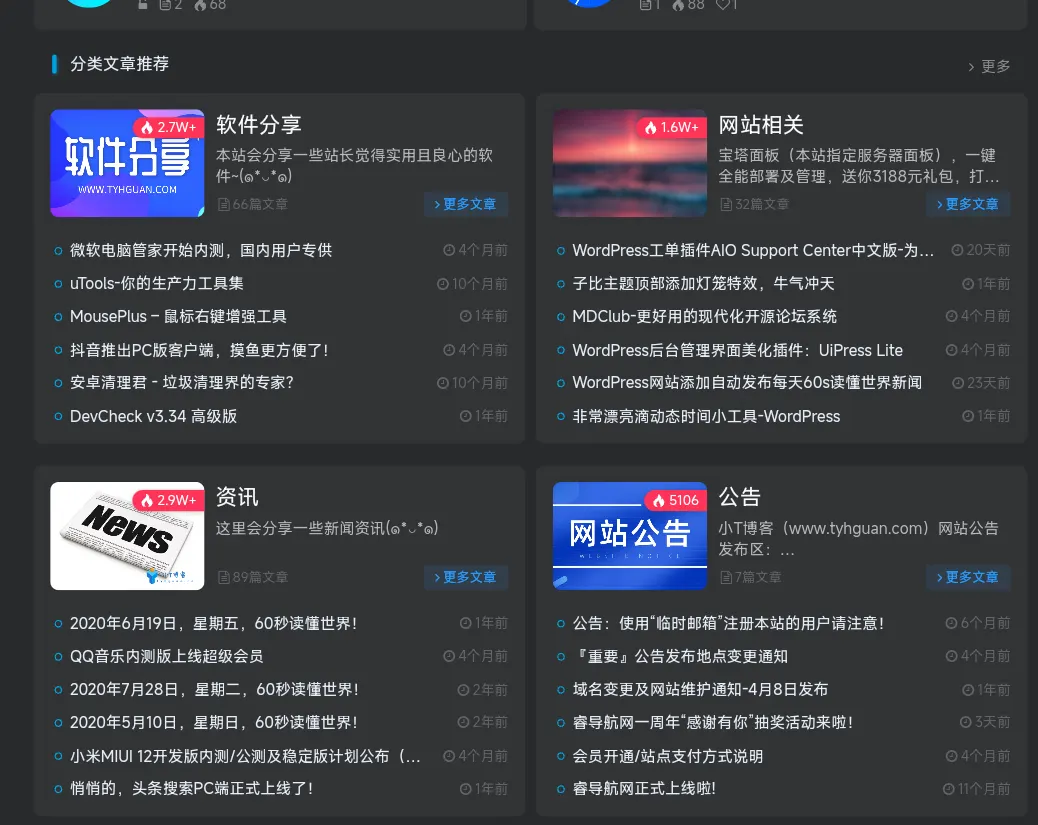Click 更多文章 in 公告 card
Image resolution: width=1038 pixels, height=825 pixels.
coord(968,577)
